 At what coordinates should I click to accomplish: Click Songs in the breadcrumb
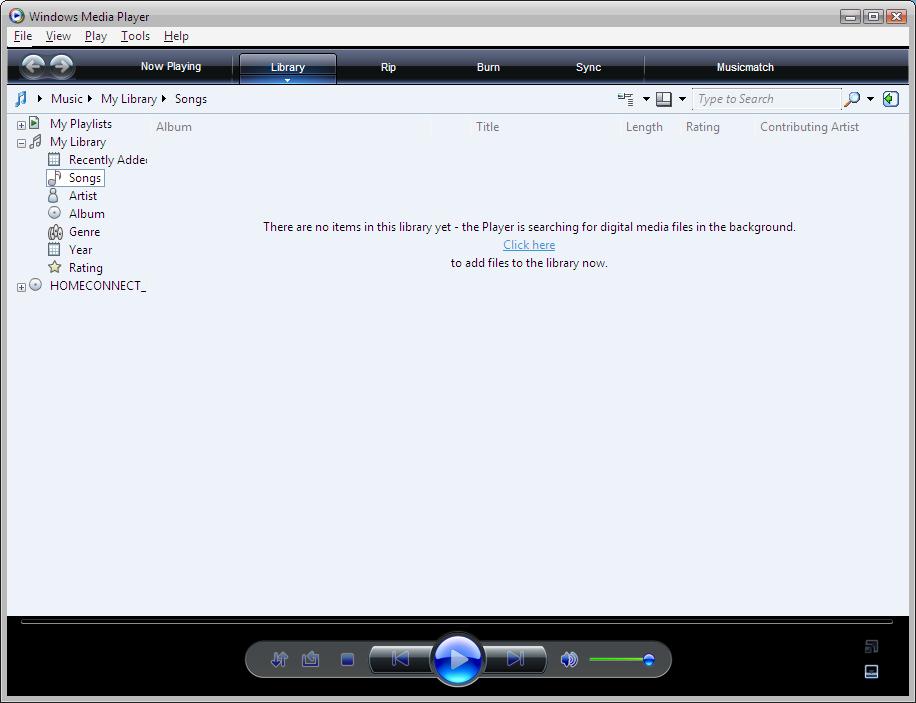coord(191,99)
